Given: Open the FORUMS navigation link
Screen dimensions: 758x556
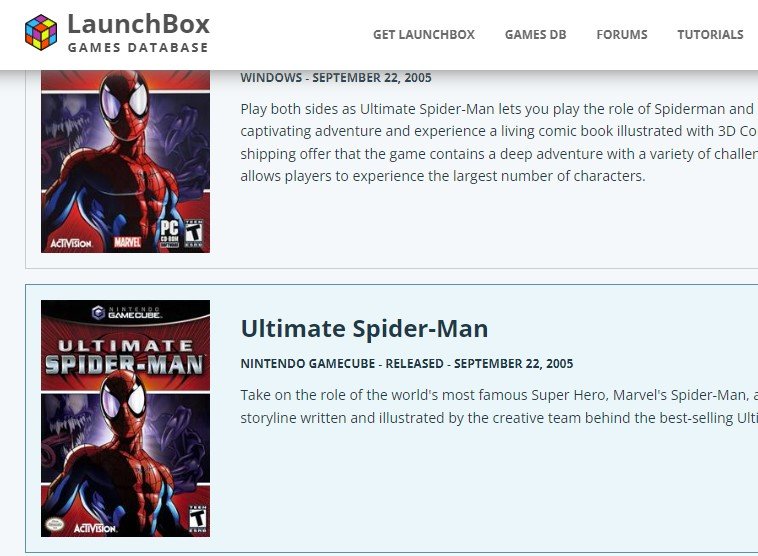Looking at the screenshot, I should point(622,35).
